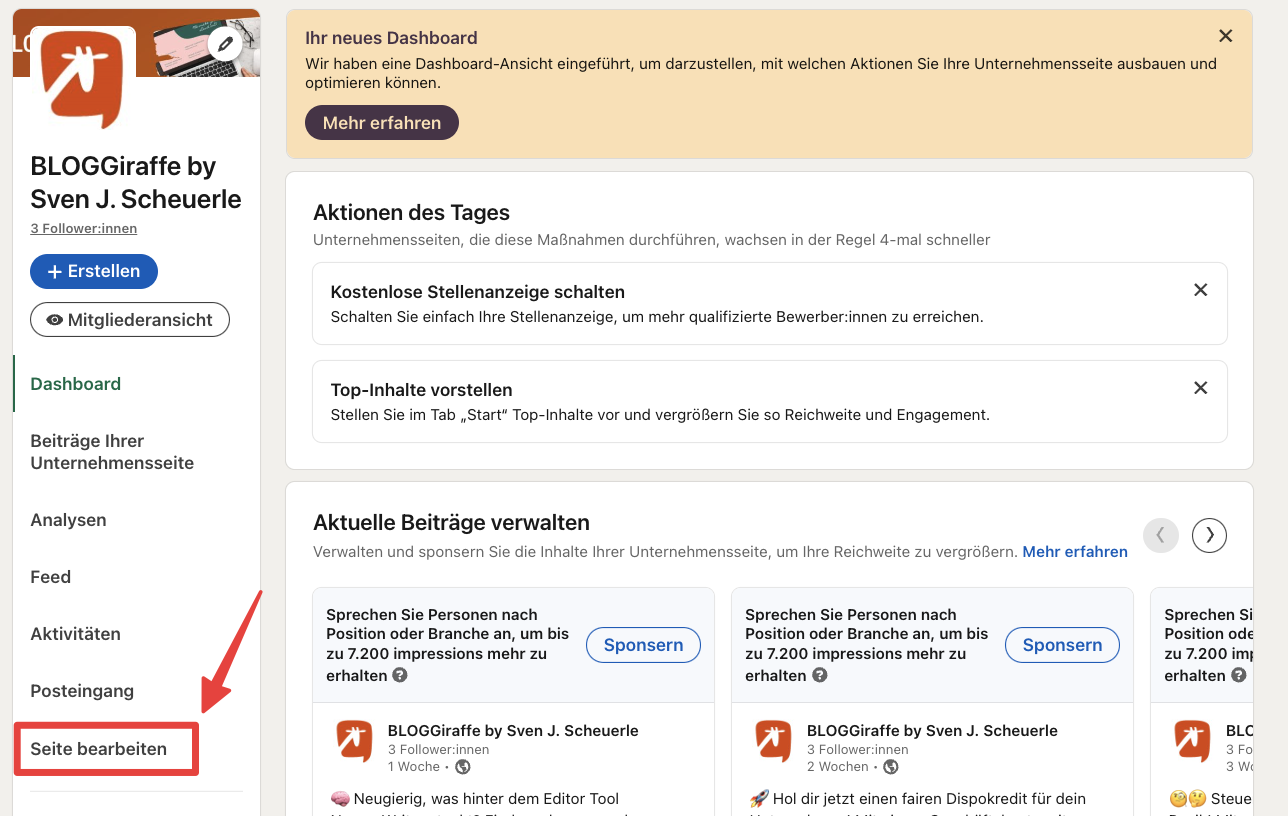
Task: Sponsor the first post
Action: pos(643,645)
